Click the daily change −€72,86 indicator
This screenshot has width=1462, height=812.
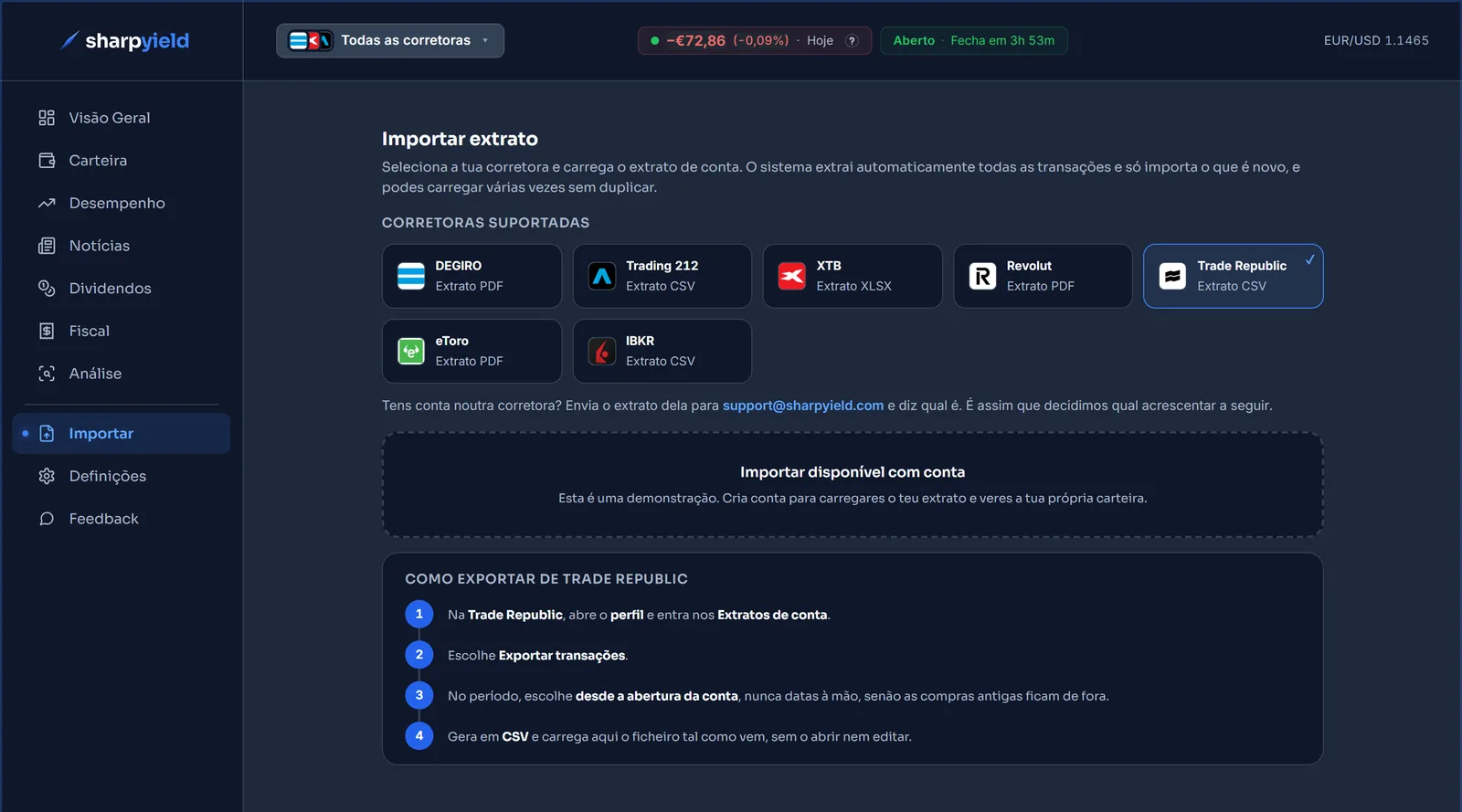tap(755, 41)
